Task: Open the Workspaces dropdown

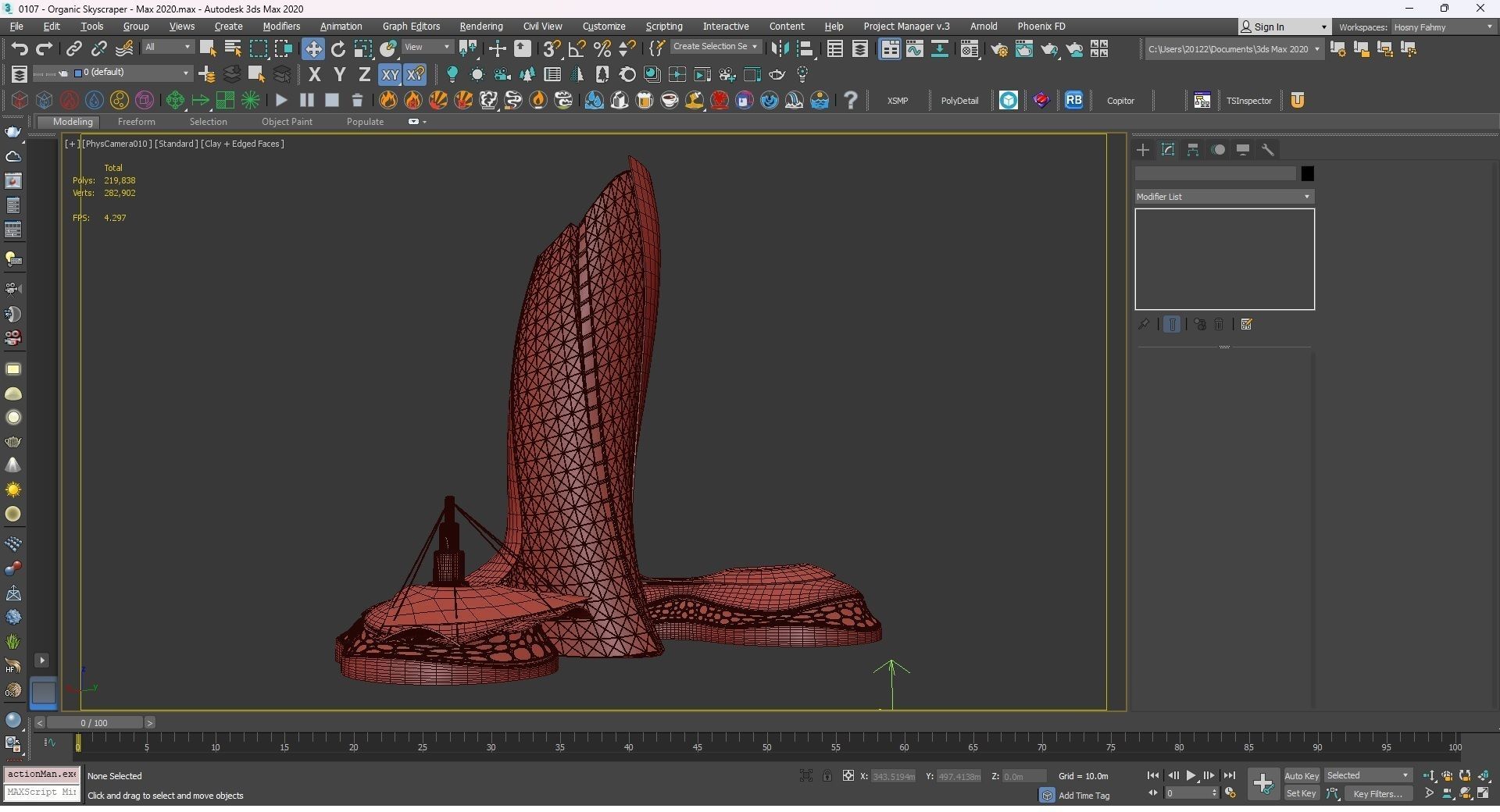Action: 1443,27
